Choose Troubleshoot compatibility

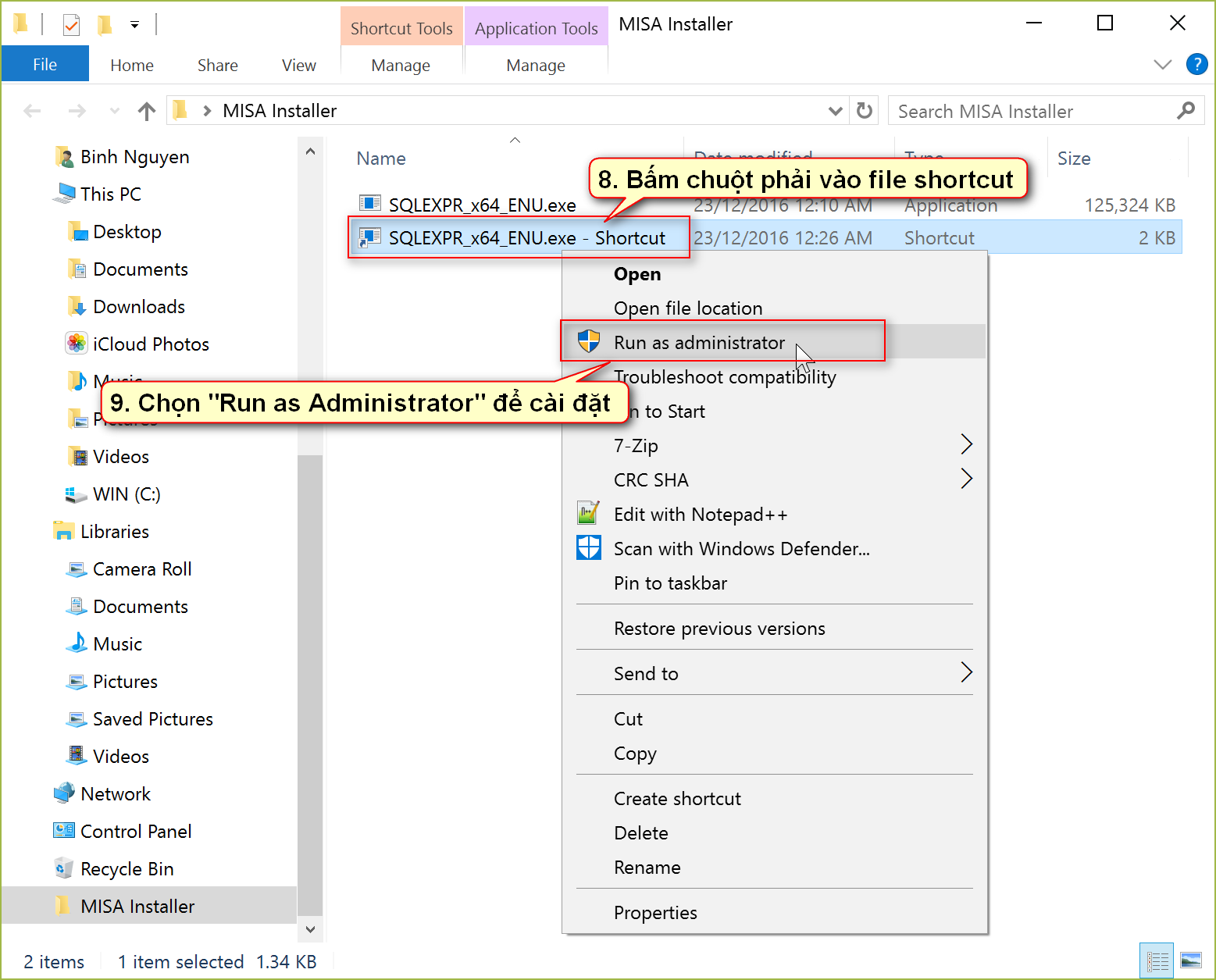pos(725,377)
